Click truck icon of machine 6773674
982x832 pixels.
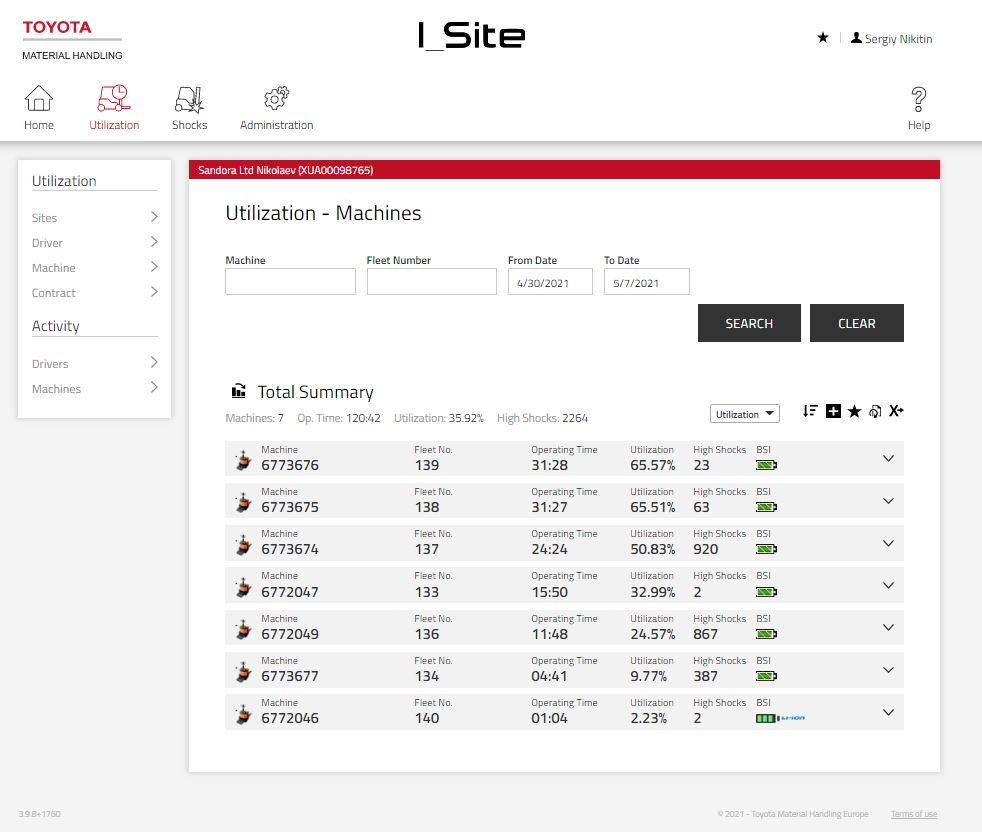pos(243,544)
